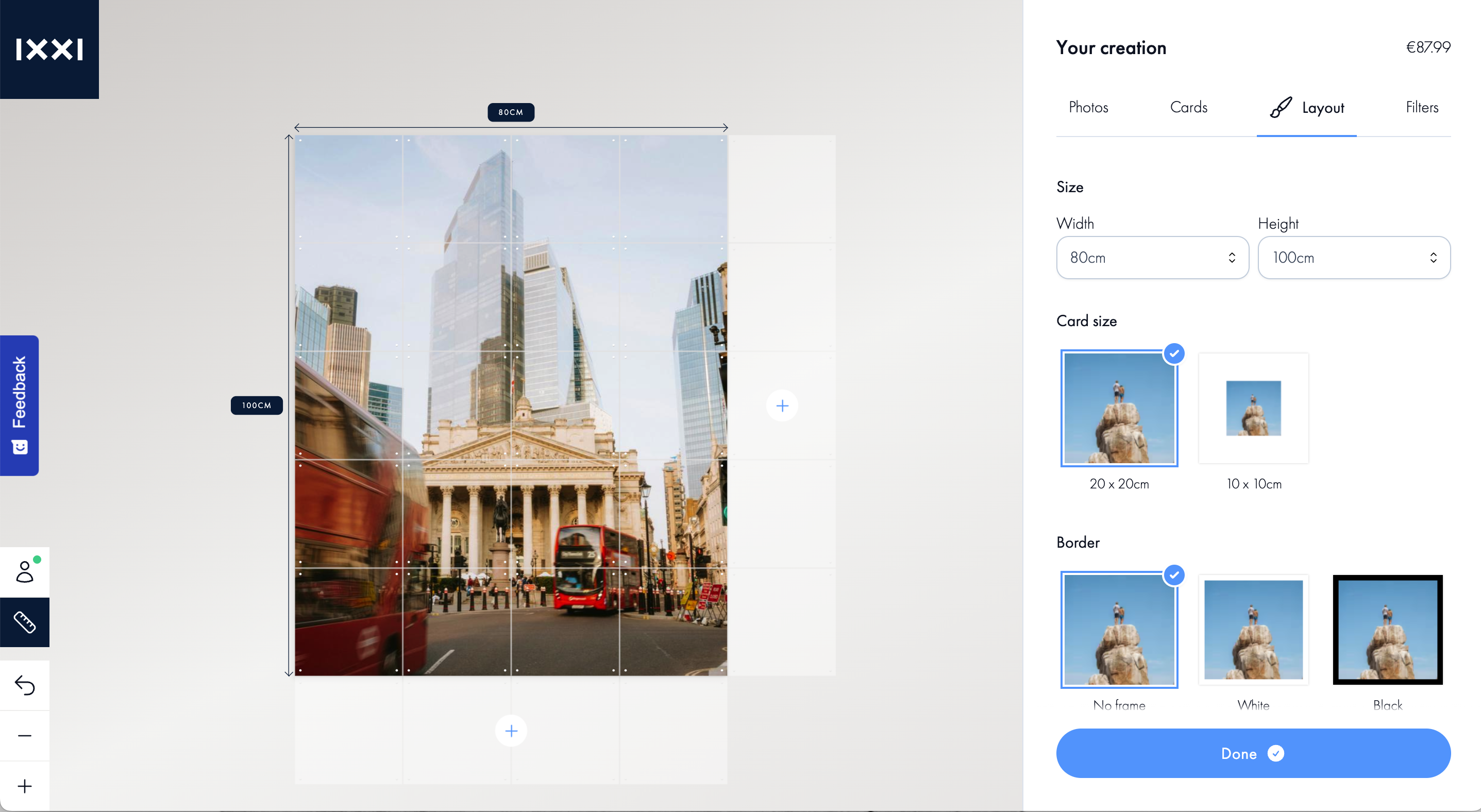Open the Height 100cm dropdown
1481x812 pixels.
(x=1354, y=258)
